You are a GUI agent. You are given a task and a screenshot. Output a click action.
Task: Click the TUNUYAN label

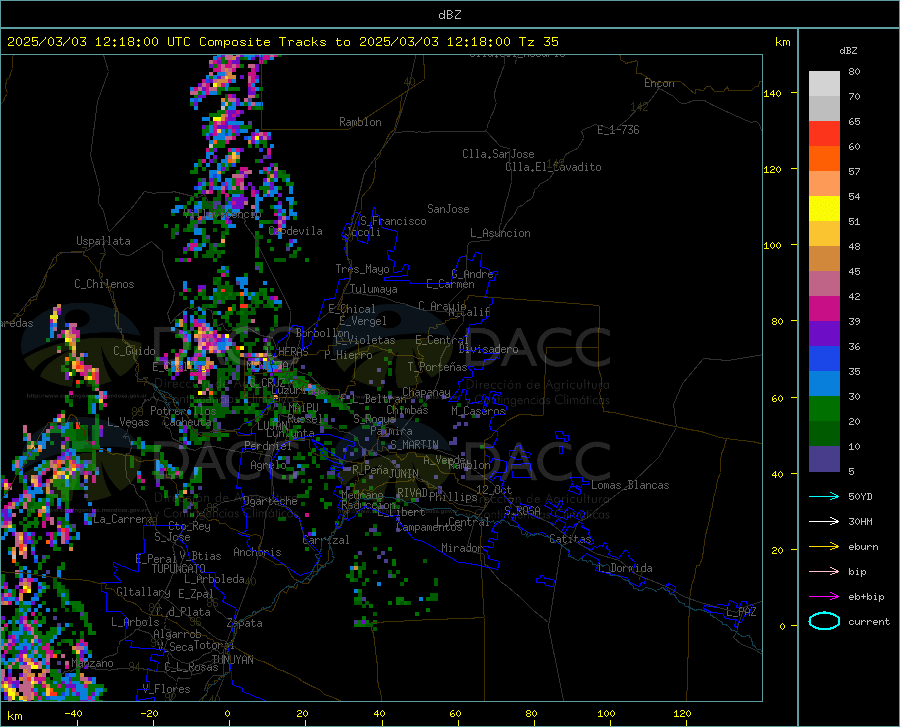232,659
